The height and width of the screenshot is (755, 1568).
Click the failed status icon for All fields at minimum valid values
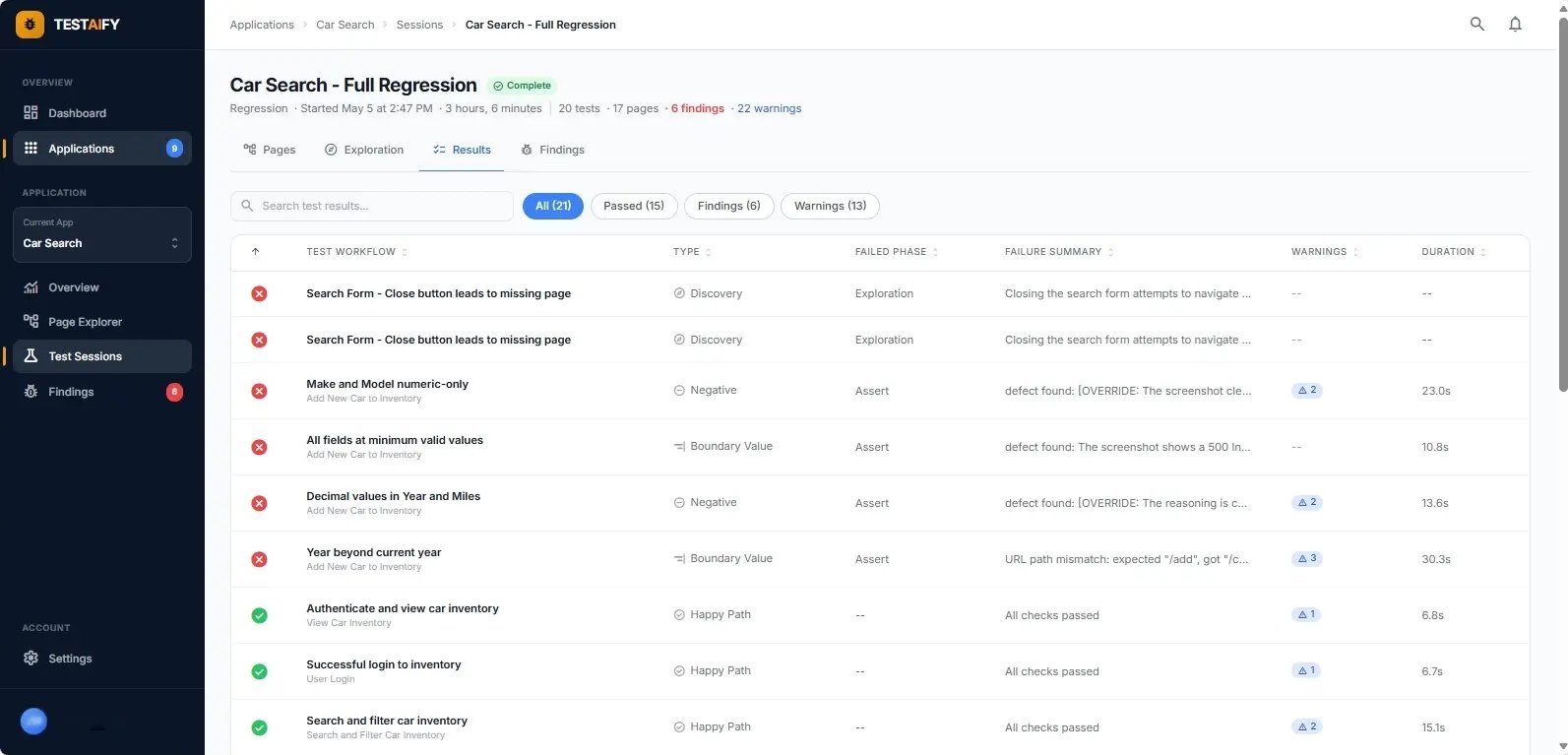[259, 447]
